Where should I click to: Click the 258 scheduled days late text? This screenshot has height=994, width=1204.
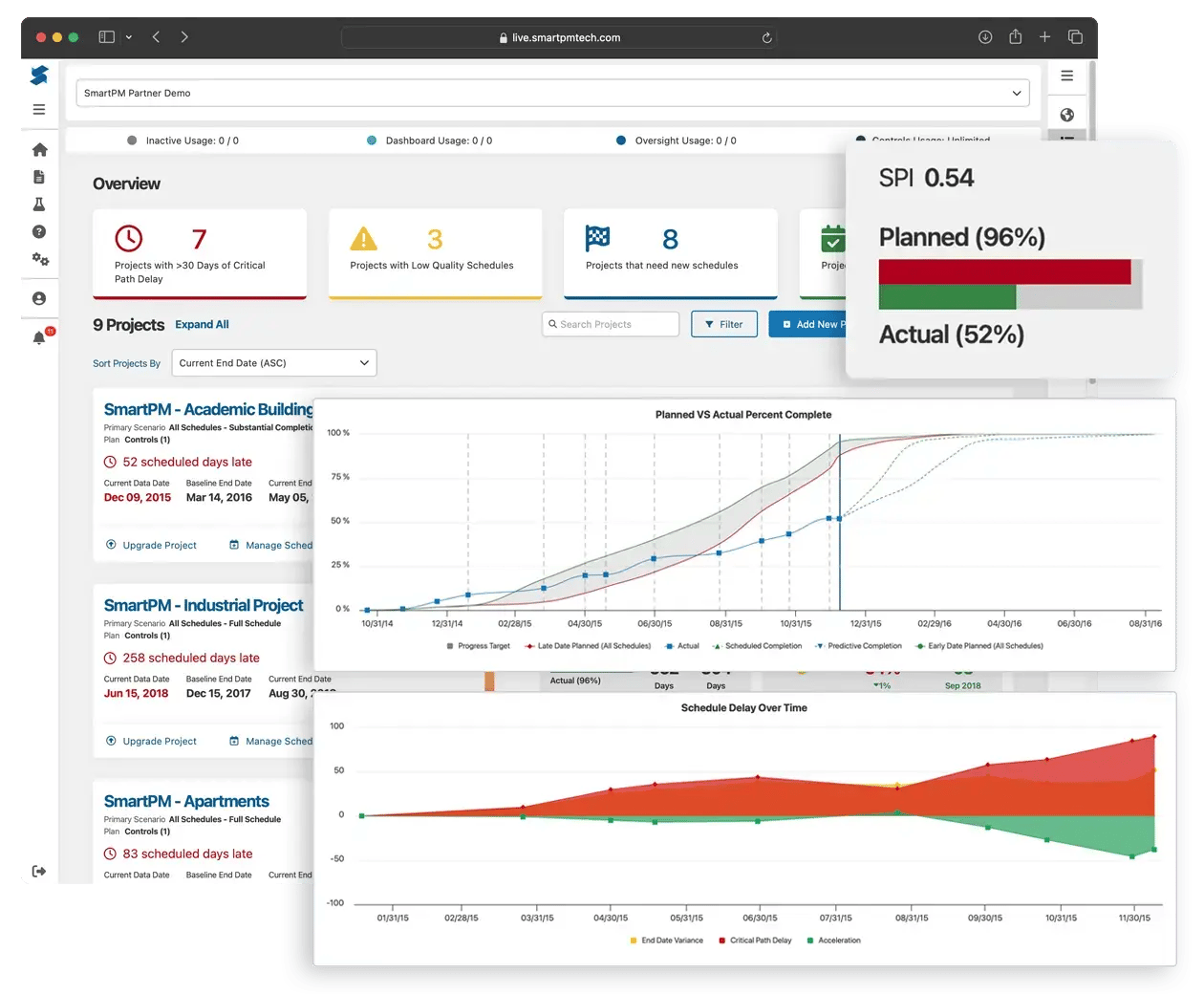click(x=191, y=658)
